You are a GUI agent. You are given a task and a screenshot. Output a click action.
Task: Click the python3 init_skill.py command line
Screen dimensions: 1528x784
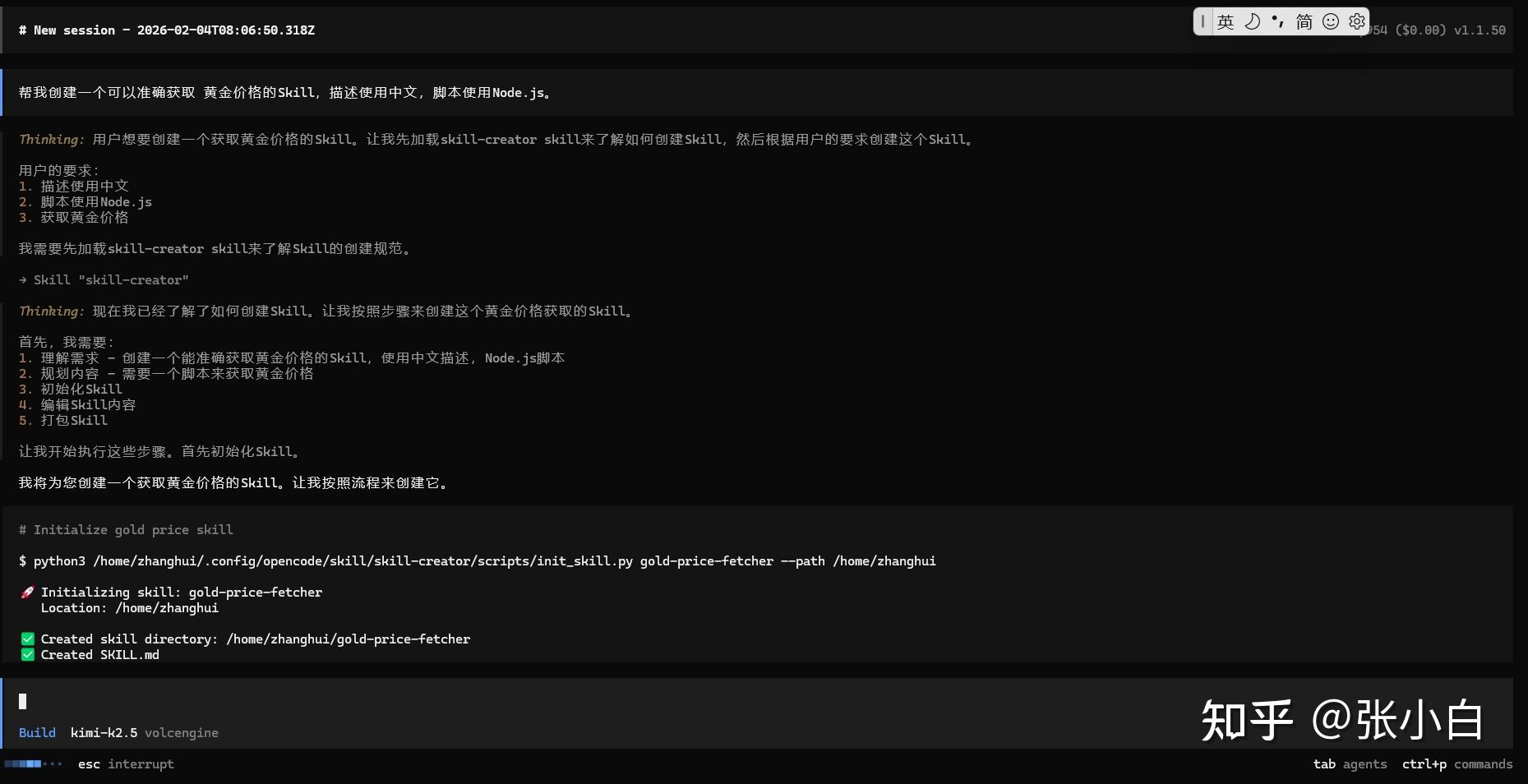pyautogui.click(x=478, y=561)
